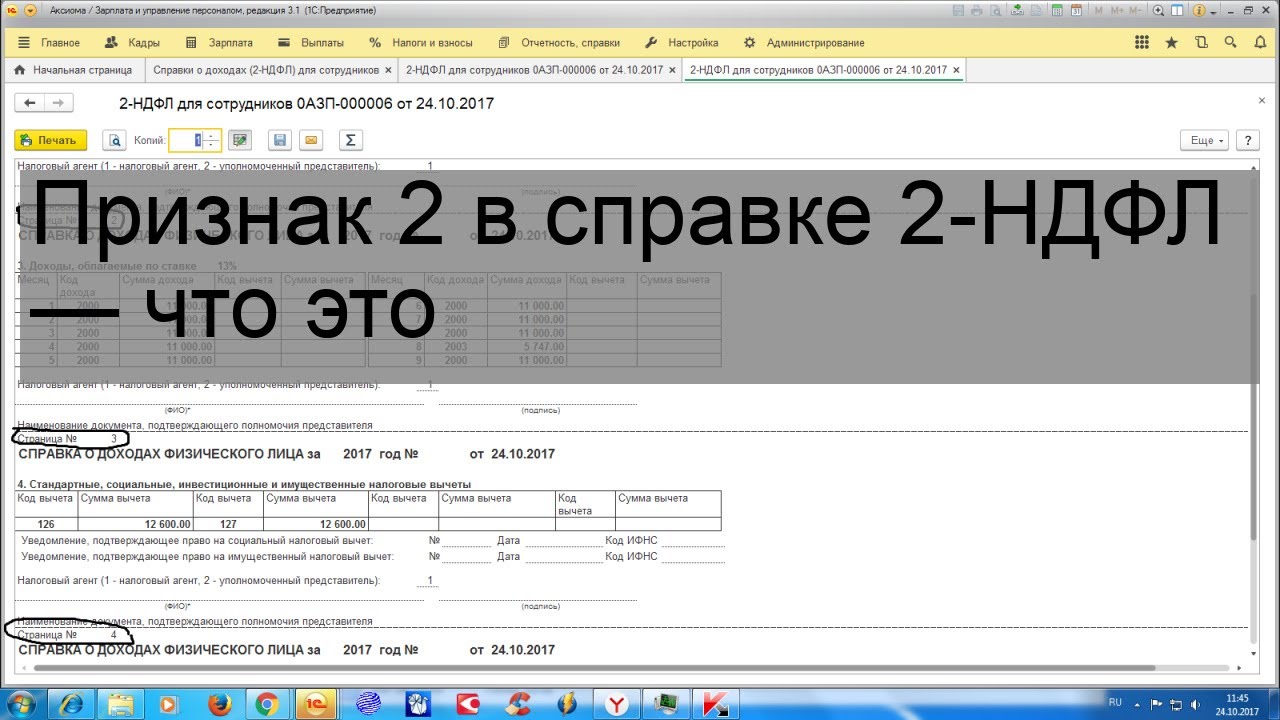Image resolution: width=1280 pixels, height=720 pixels.
Task: Click the scroll down arrow of report
Action: coord(1254,653)
